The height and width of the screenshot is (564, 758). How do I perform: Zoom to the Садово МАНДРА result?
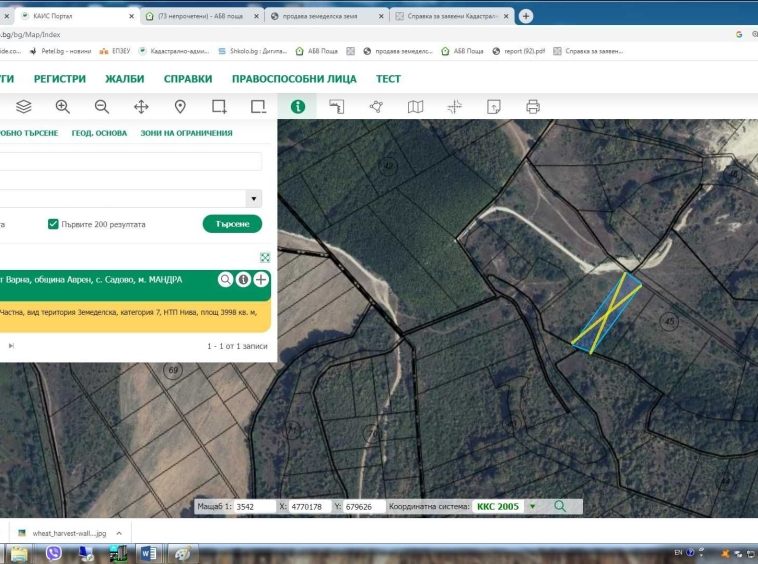(x=225, y=279)
